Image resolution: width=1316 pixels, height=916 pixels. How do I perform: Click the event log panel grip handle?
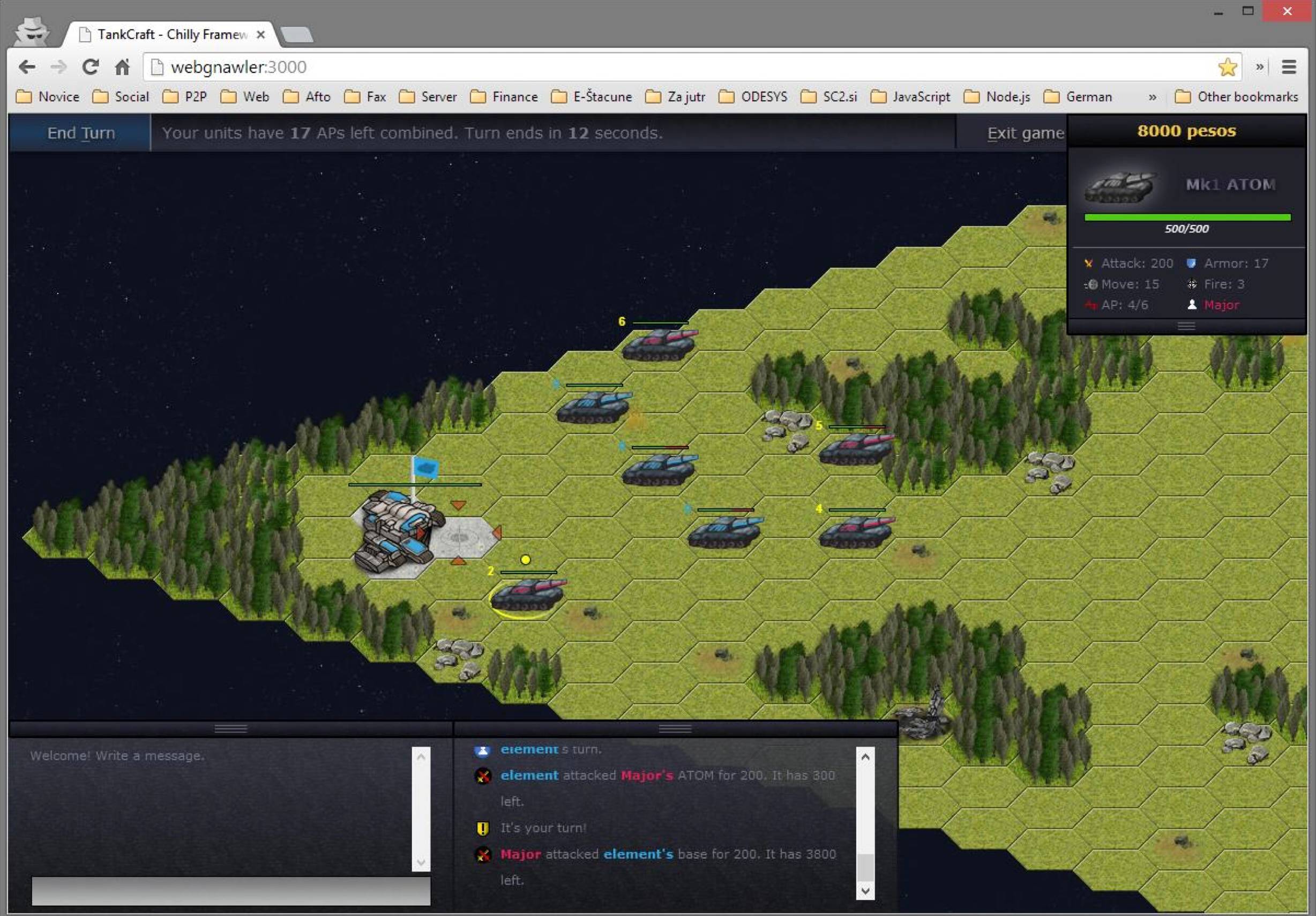click(x=675, y=729)
